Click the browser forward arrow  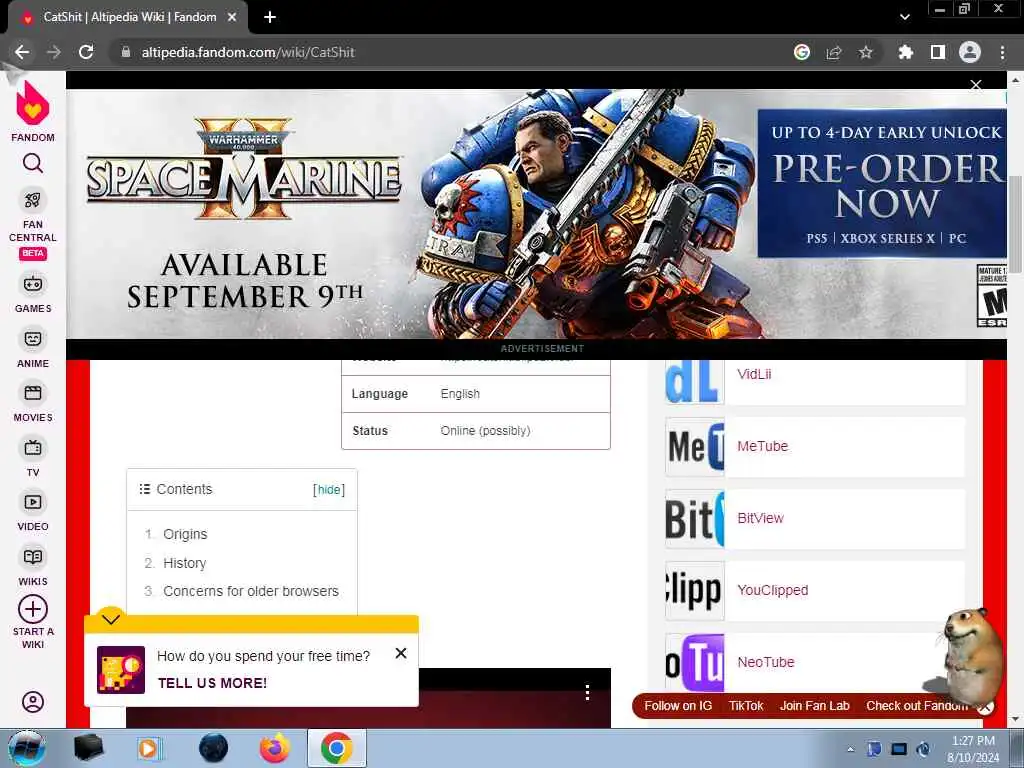click(x=54, y=52)
